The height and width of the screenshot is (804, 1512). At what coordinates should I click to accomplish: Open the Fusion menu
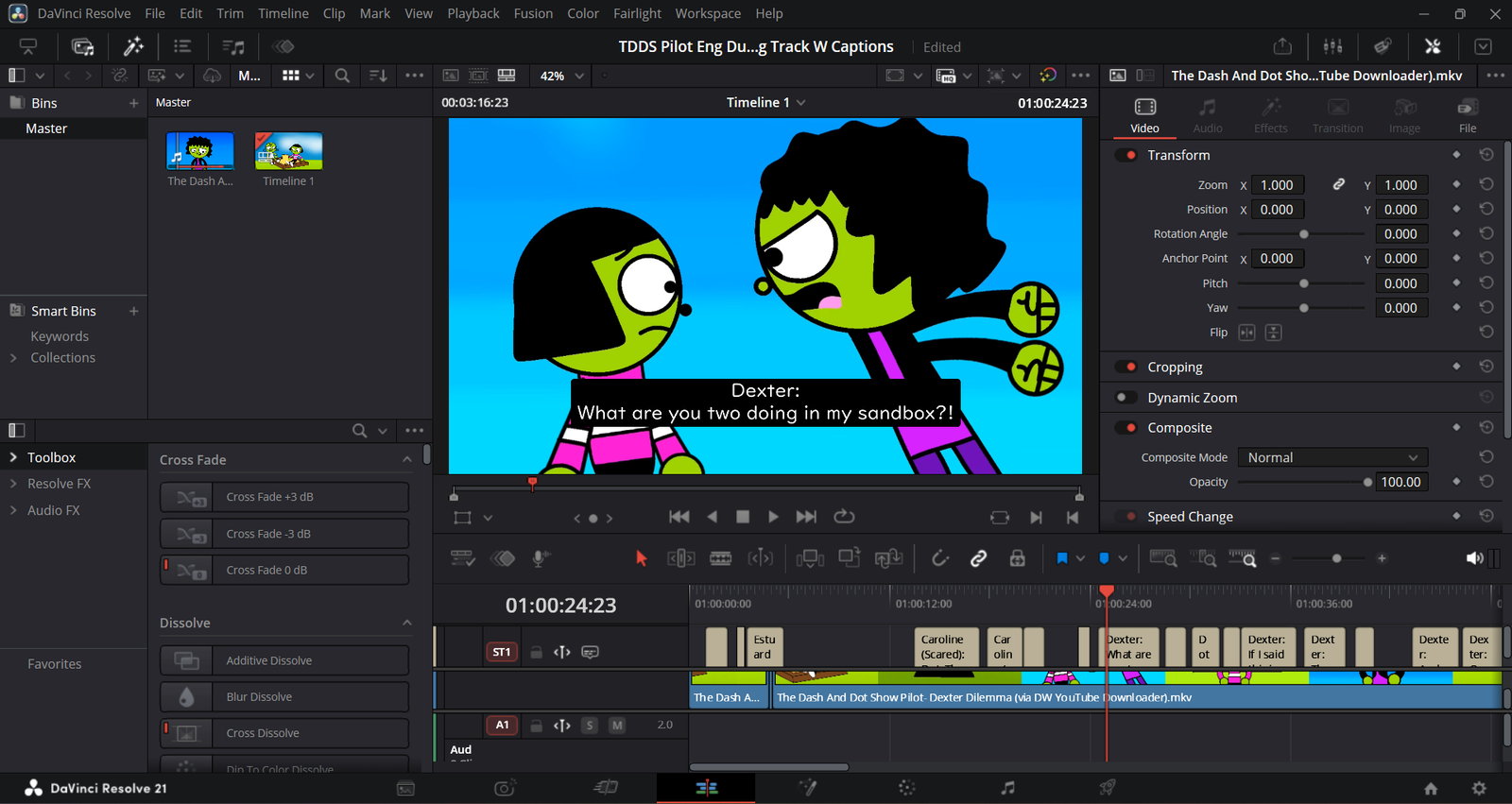click(533, 13)
